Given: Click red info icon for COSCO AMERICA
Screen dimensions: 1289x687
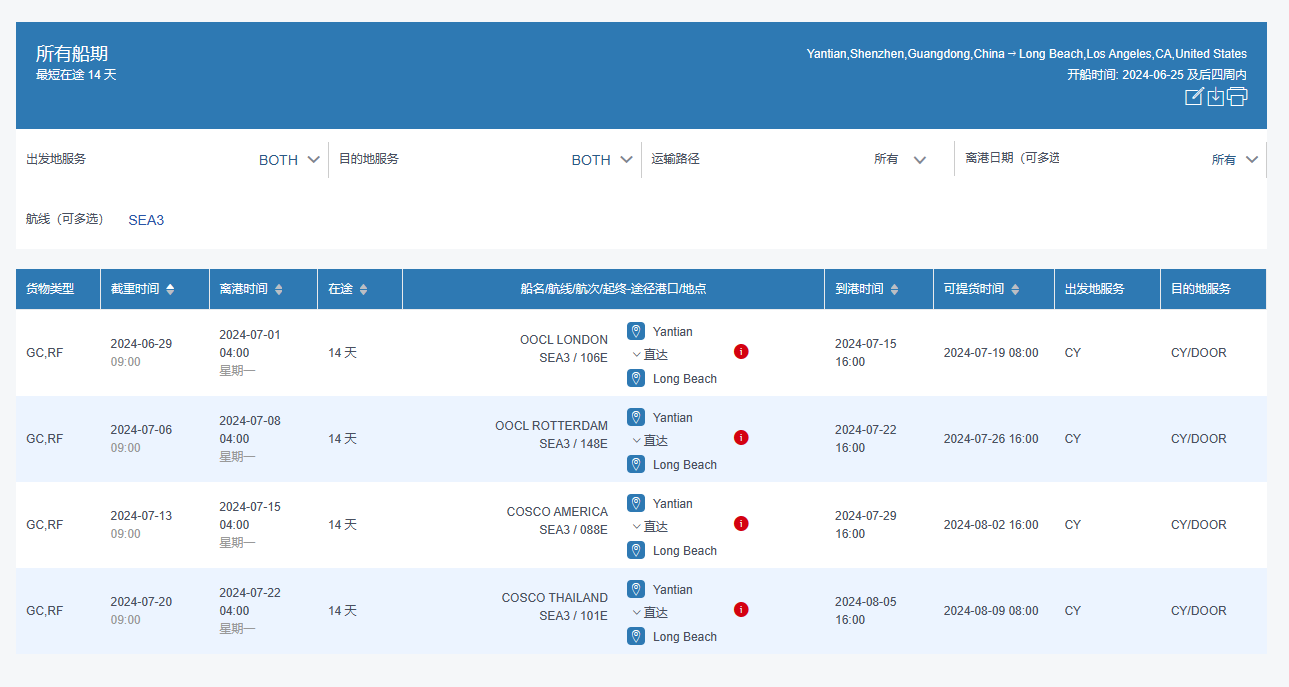Looking at the screenshot, I should tap(741, 524).
